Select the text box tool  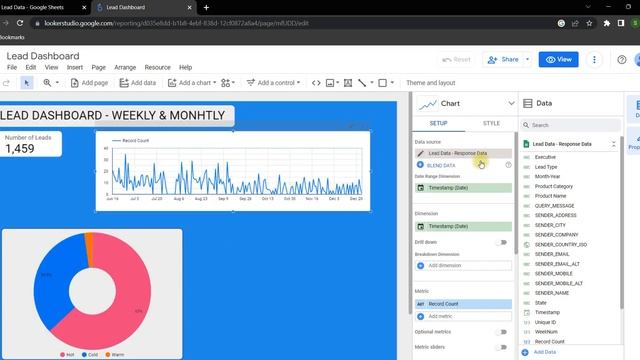click(x=348, y=83)
